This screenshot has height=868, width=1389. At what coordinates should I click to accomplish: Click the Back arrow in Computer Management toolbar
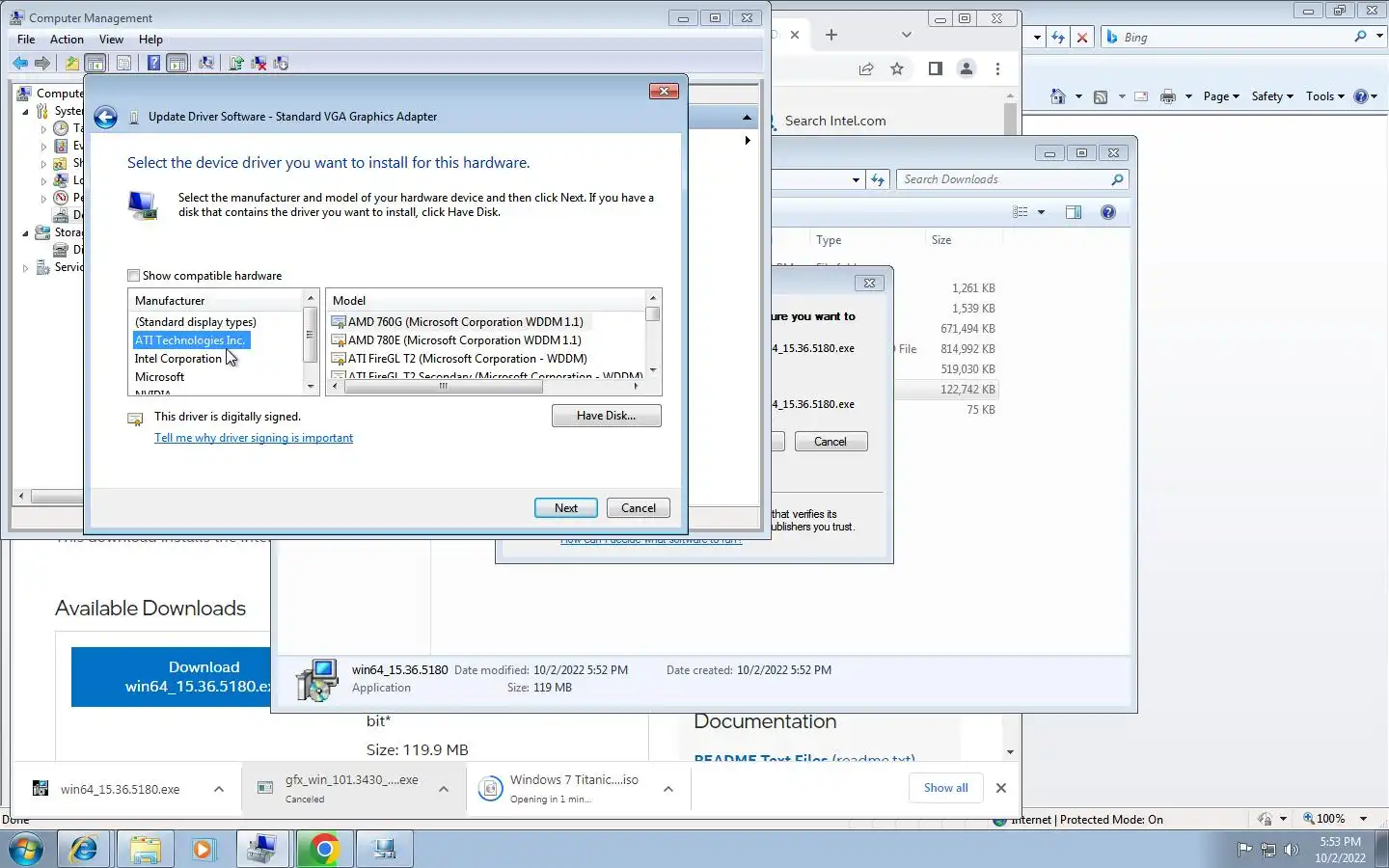tap(20, 64)
